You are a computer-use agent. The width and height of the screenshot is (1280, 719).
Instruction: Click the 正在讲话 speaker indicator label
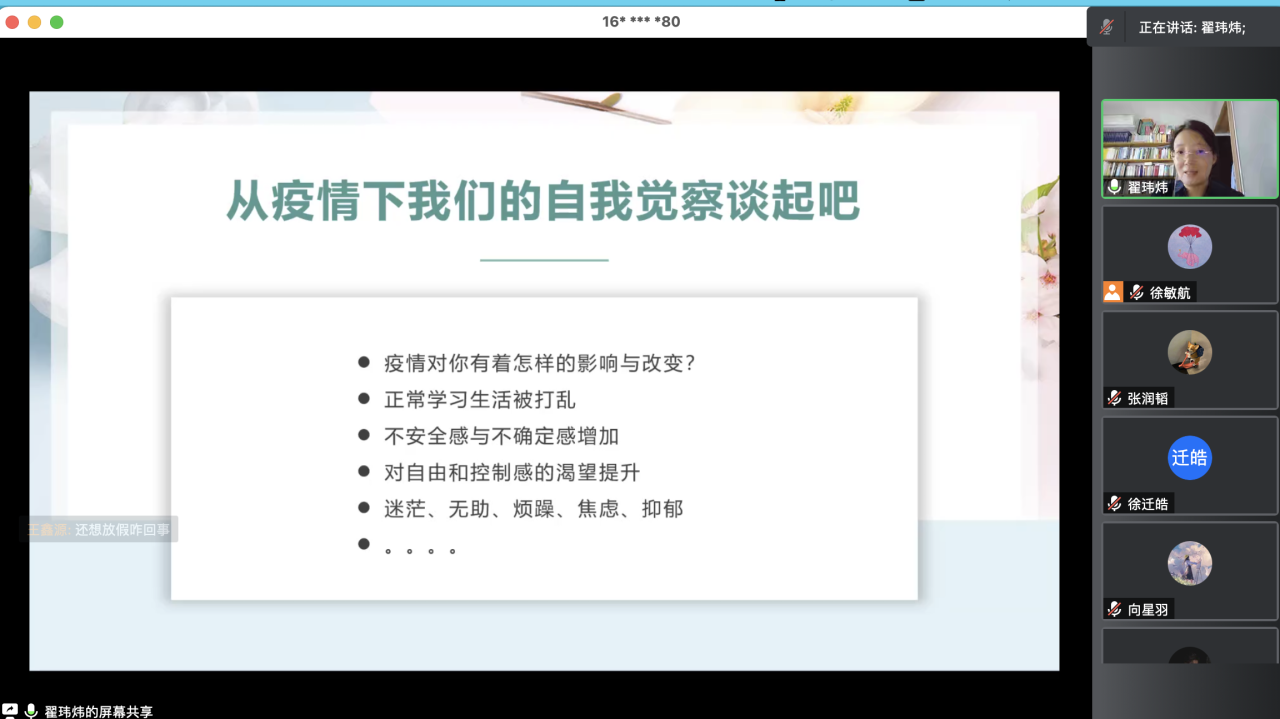[1192, 28]
